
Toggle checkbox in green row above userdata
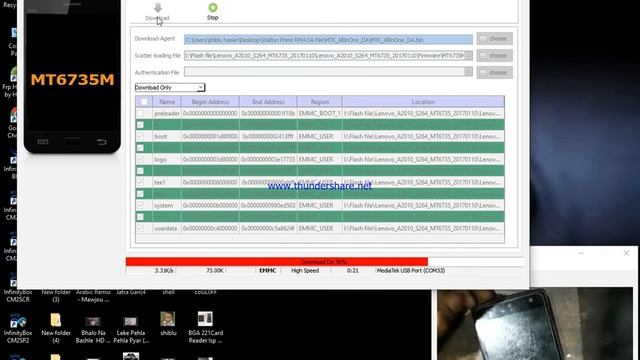(140, 217)
